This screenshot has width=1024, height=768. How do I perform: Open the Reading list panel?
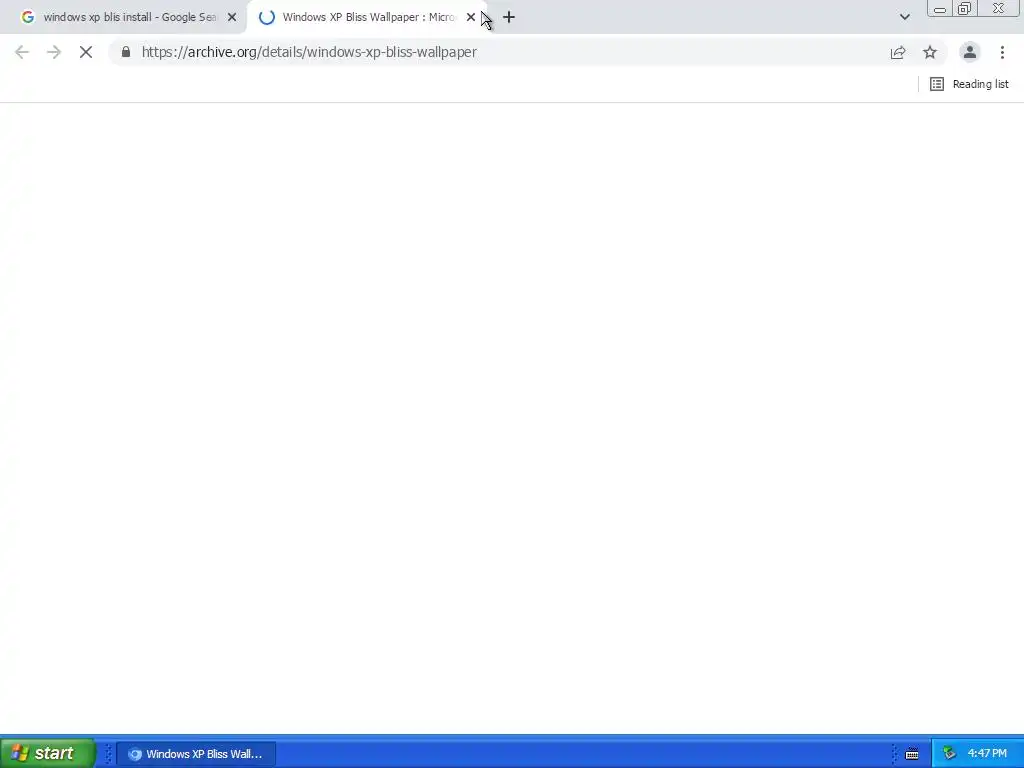pos(969,84)
